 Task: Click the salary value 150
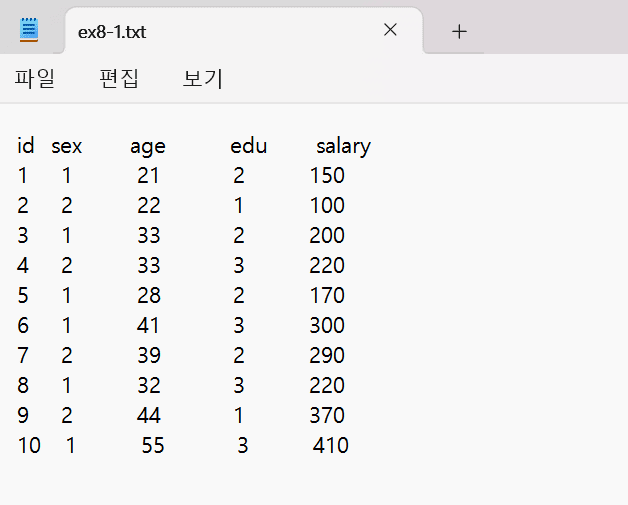pos(327,176)
